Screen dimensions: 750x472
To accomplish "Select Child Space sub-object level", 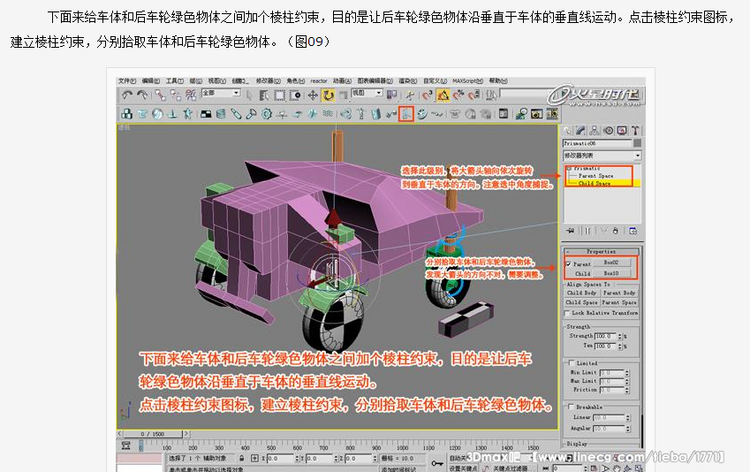I will [x=594, y=183].
